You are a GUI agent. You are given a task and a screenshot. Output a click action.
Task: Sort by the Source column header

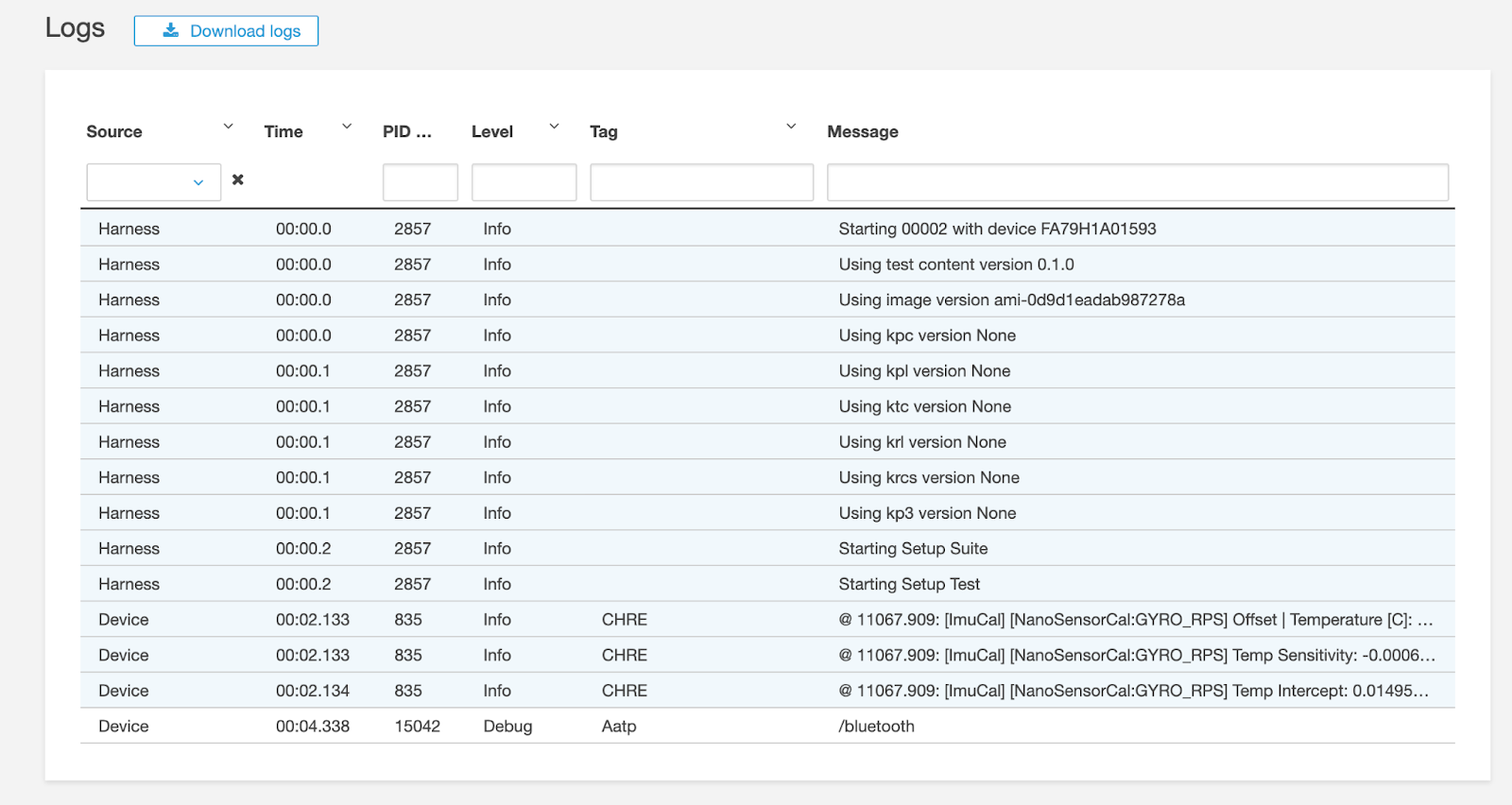(x=114, y=132)
